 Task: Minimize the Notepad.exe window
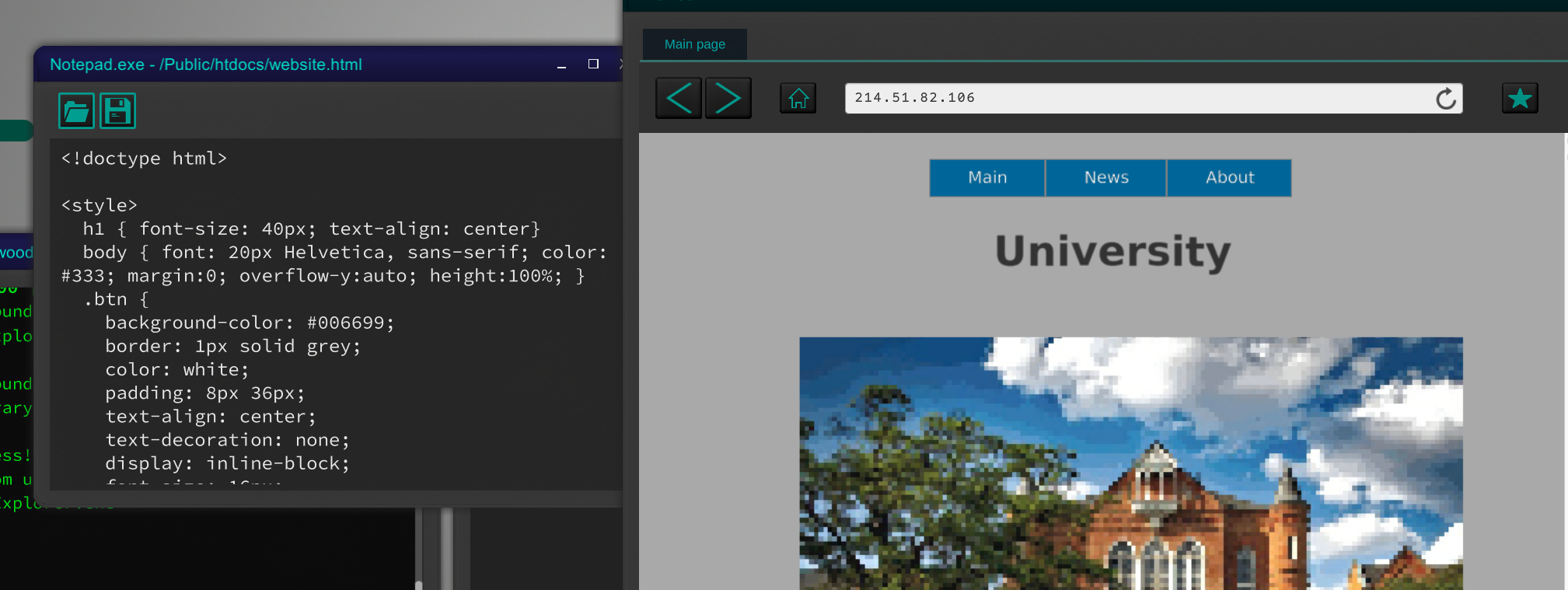(x=561, y=65)
